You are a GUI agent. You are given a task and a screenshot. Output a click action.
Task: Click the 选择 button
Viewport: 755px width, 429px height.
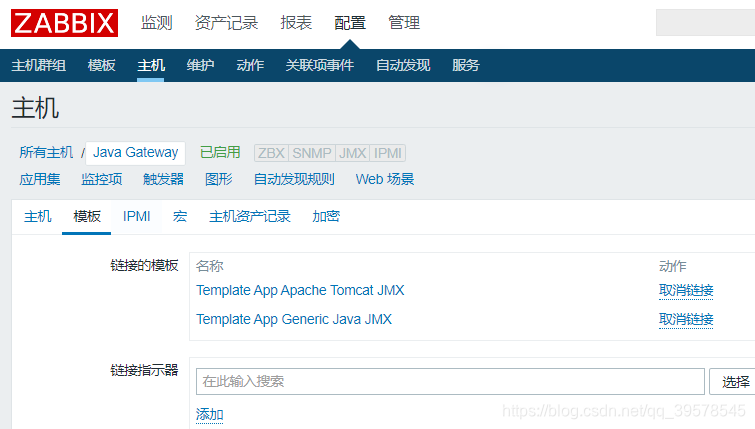click(x=734, y=381)
